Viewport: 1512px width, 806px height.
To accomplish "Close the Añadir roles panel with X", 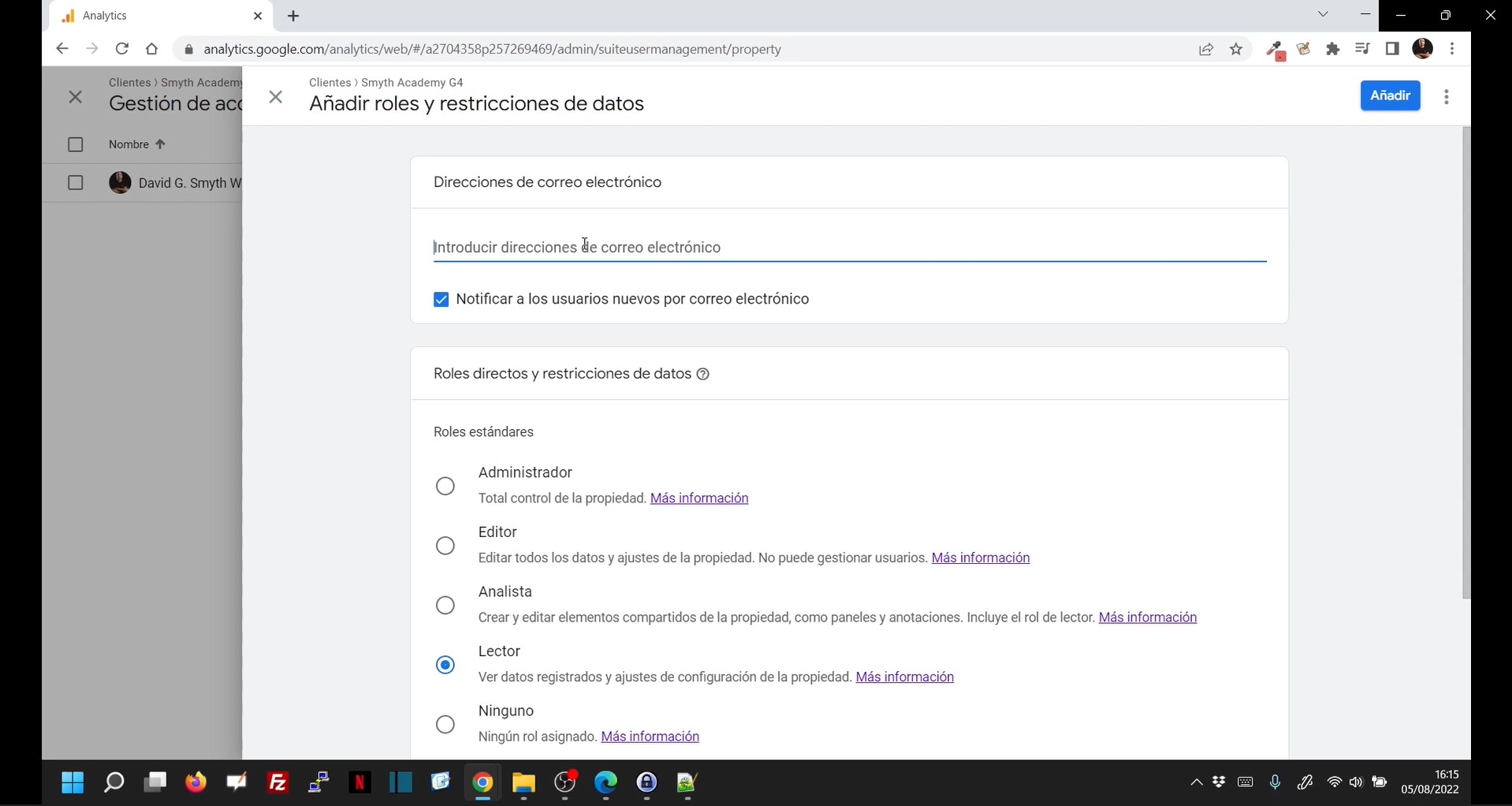I will [275, 97].
